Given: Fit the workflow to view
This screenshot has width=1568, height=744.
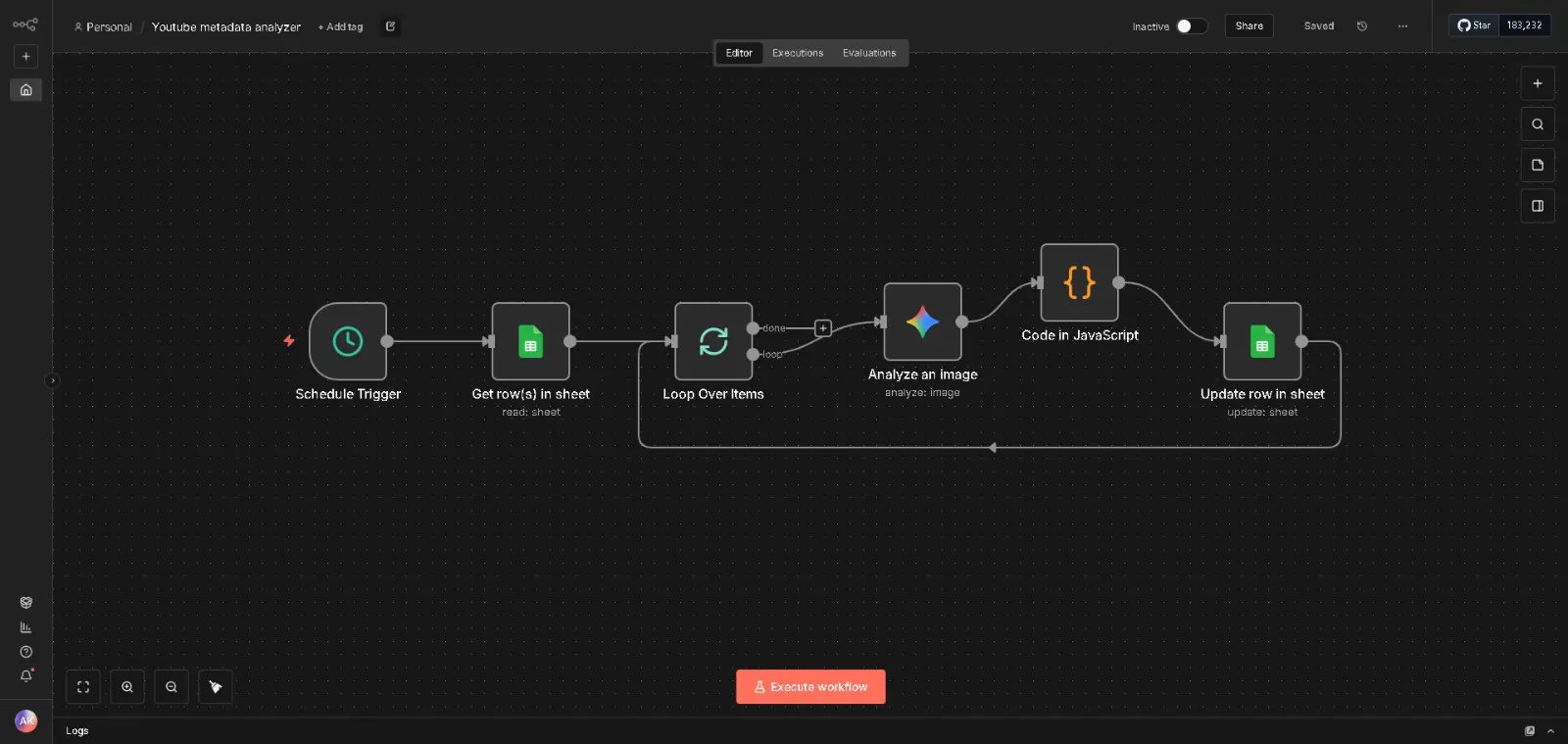Looking at the screenshot, I should click(83, 687).
